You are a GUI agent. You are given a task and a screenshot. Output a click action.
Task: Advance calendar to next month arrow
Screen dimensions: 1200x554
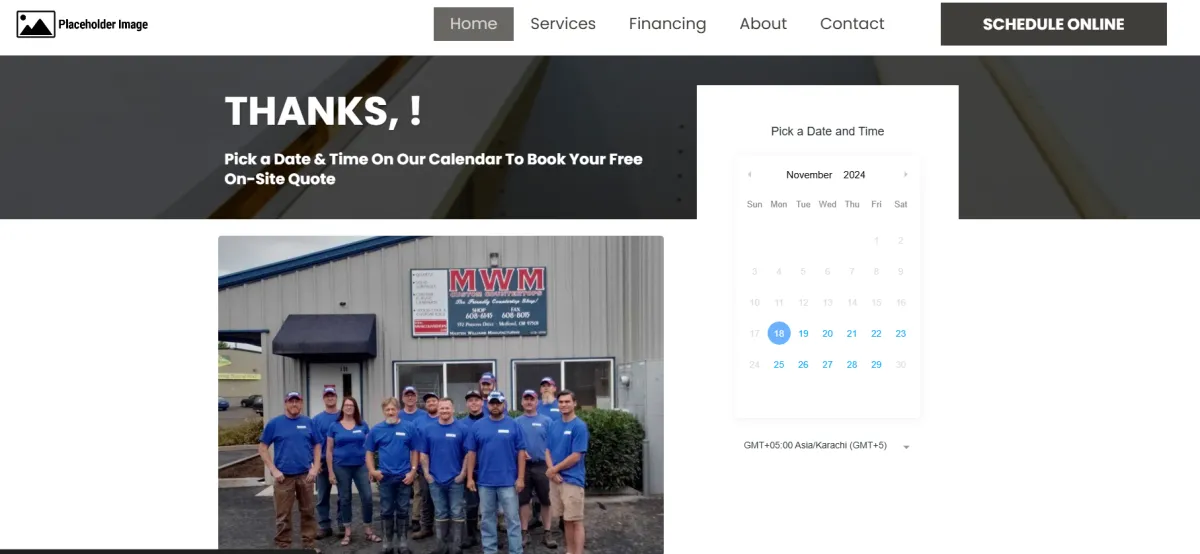tap(906, 174)
